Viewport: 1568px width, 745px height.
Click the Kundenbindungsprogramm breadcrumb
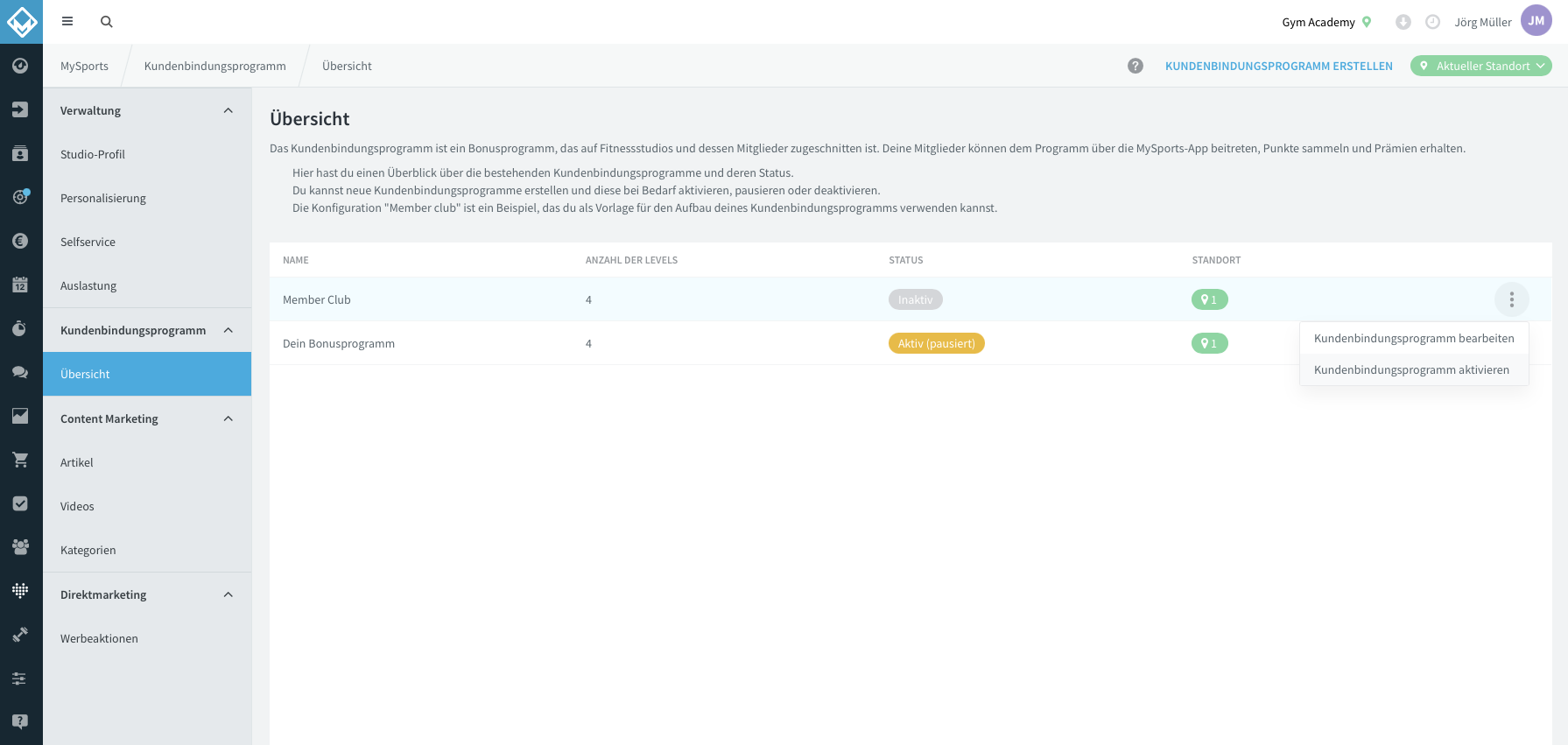coord(215,66)
